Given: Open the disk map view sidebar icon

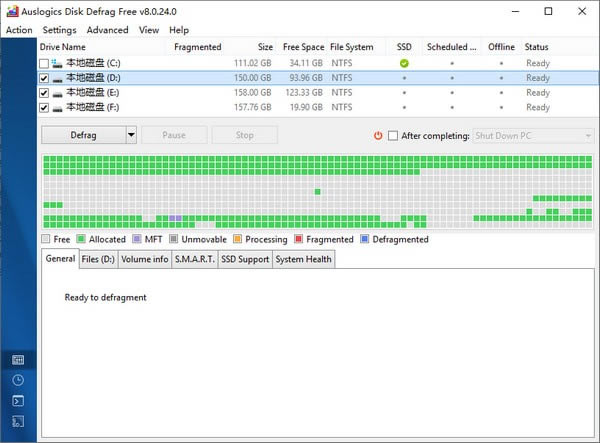Looking at the screenshot, I should (x=18, y=360).
